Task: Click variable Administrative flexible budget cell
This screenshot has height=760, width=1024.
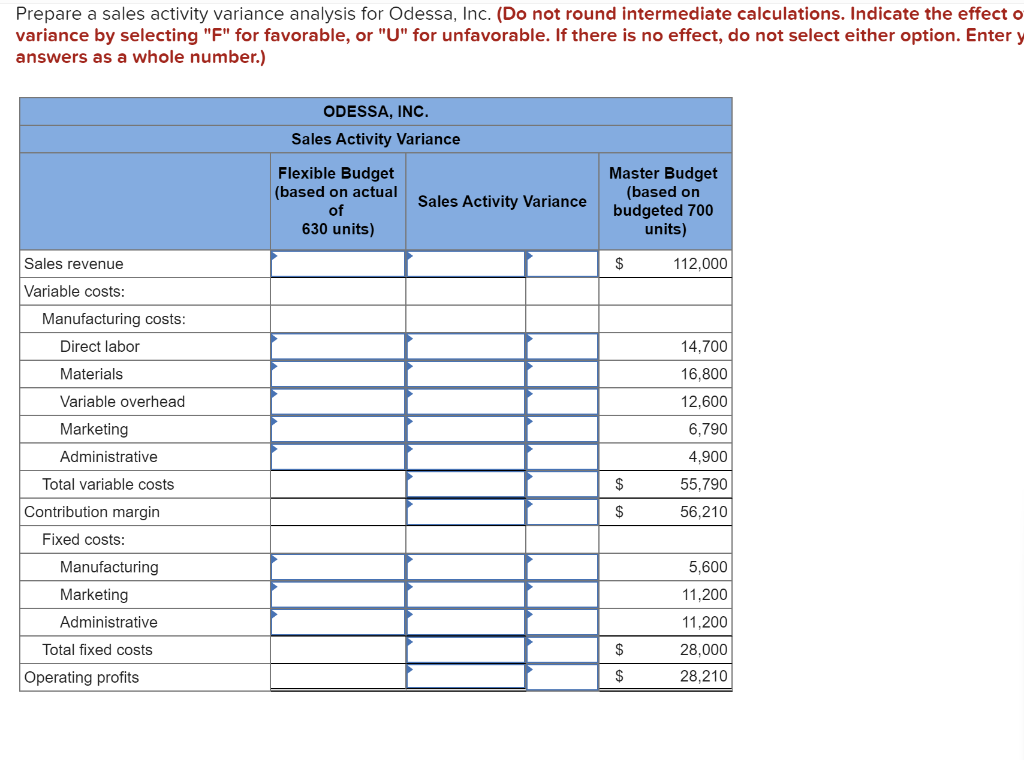Action: point(338,457)
